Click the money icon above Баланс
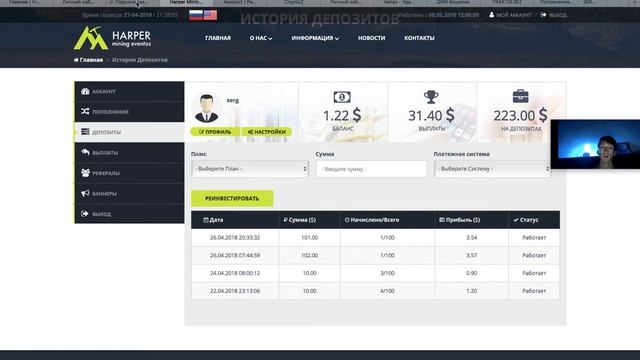Screen dimensions: 640x360 pos(342,97)
